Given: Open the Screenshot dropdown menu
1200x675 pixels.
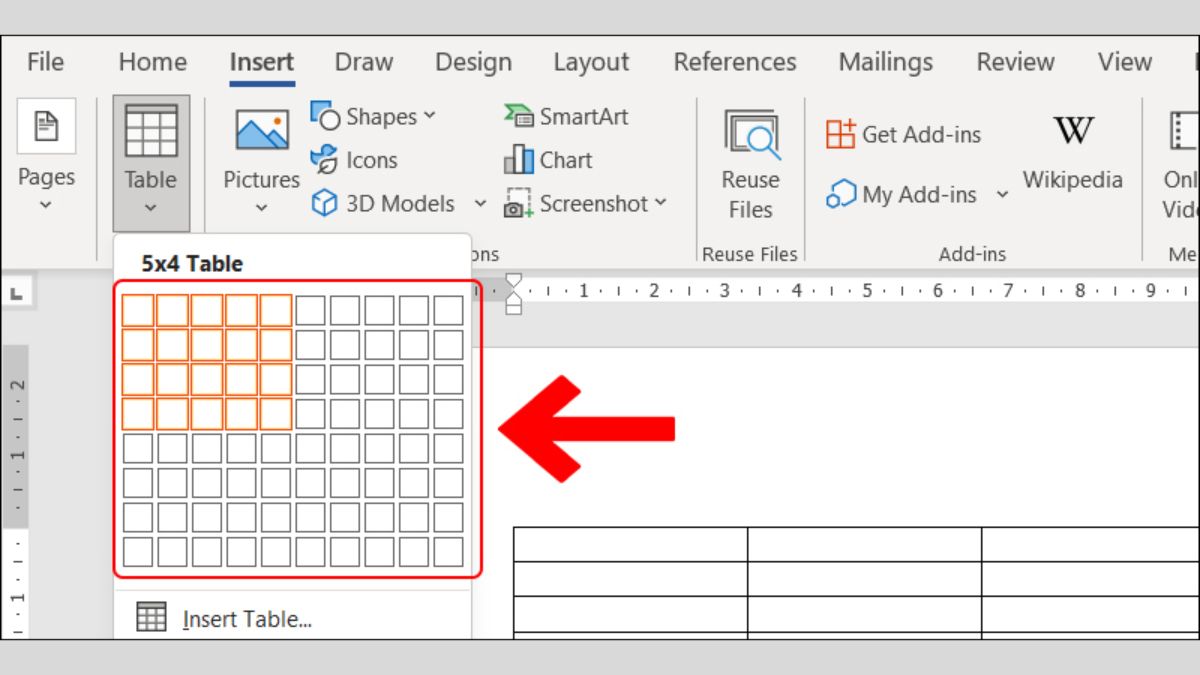Looking at the screenshot, I should (x=661, y=203).
